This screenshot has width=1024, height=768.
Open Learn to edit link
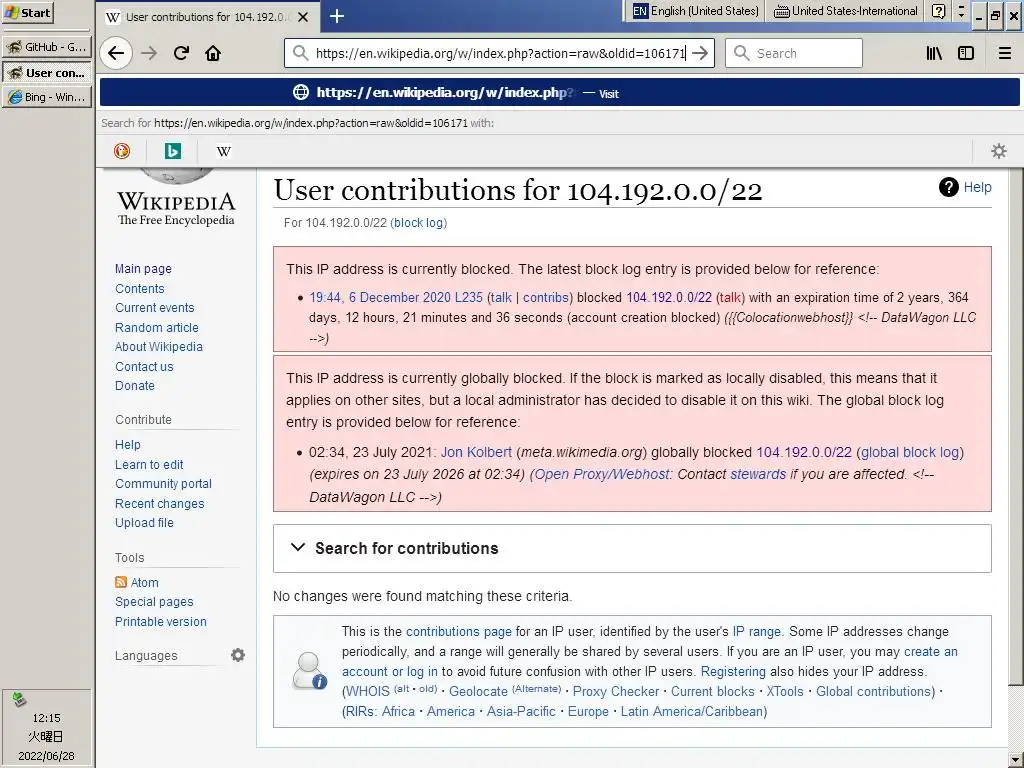click(x=149, y=464)
